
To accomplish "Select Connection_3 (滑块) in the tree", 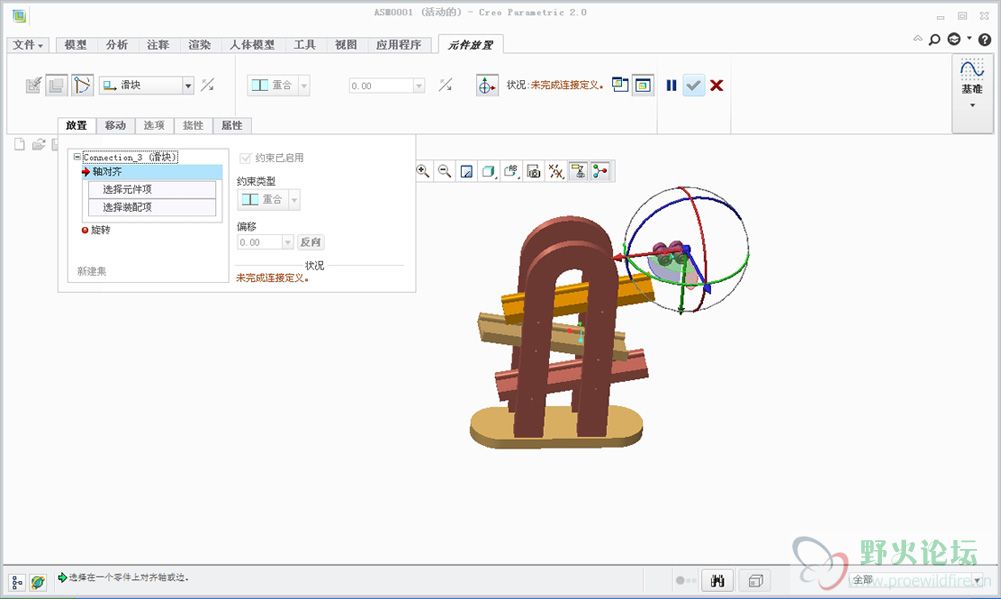I will 130,157.
